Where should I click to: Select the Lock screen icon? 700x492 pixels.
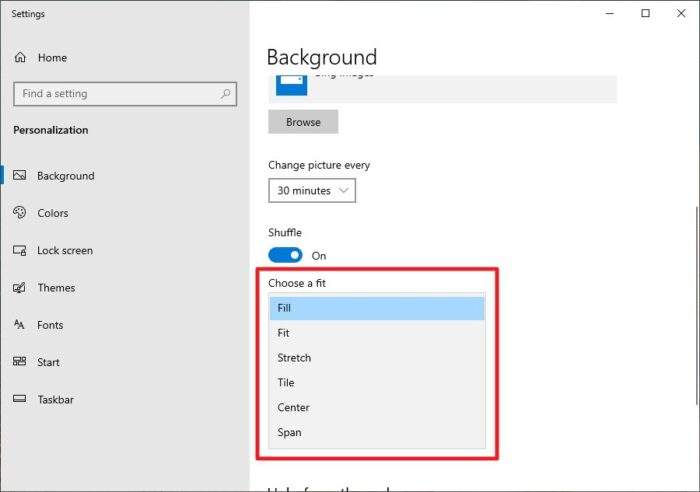(20, 250)
